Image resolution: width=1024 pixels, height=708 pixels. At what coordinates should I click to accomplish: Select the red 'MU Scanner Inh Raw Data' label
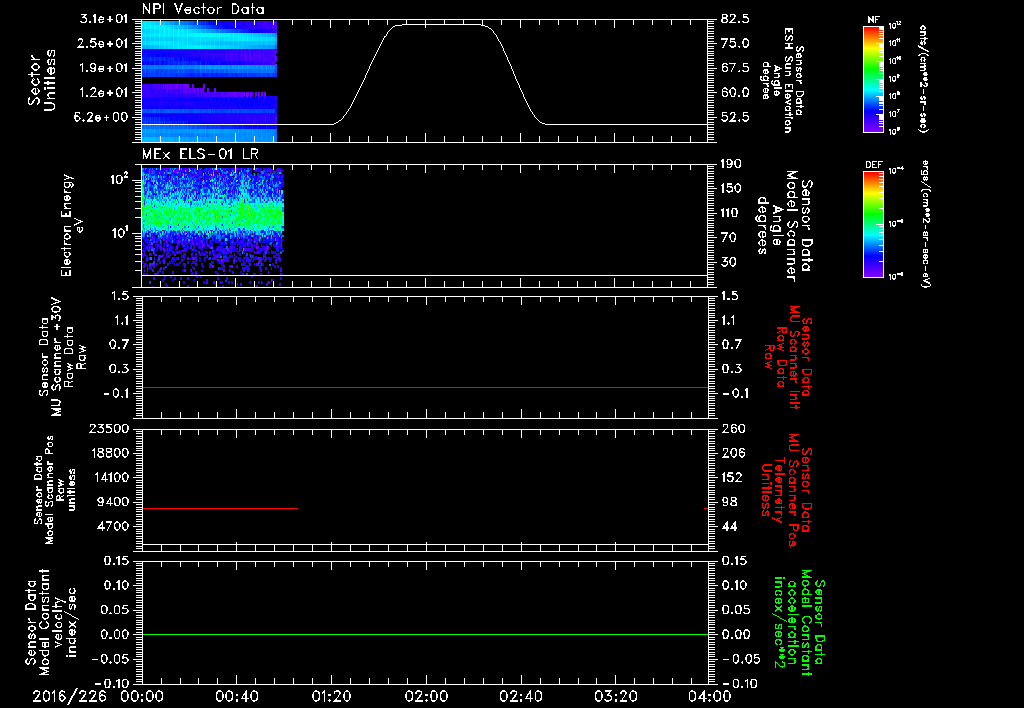pyautogui.click(x=788, y=358)
